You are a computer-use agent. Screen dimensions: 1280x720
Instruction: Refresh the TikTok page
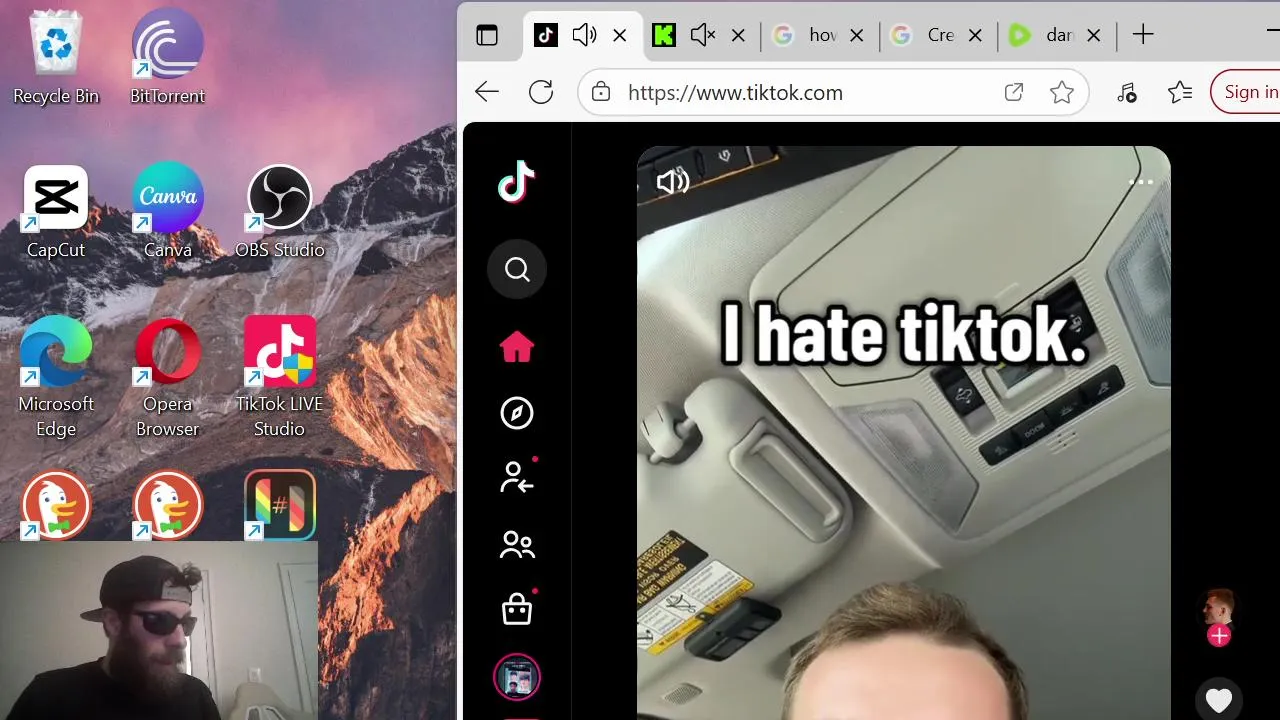pyautogui.click(x=541, y=93)
